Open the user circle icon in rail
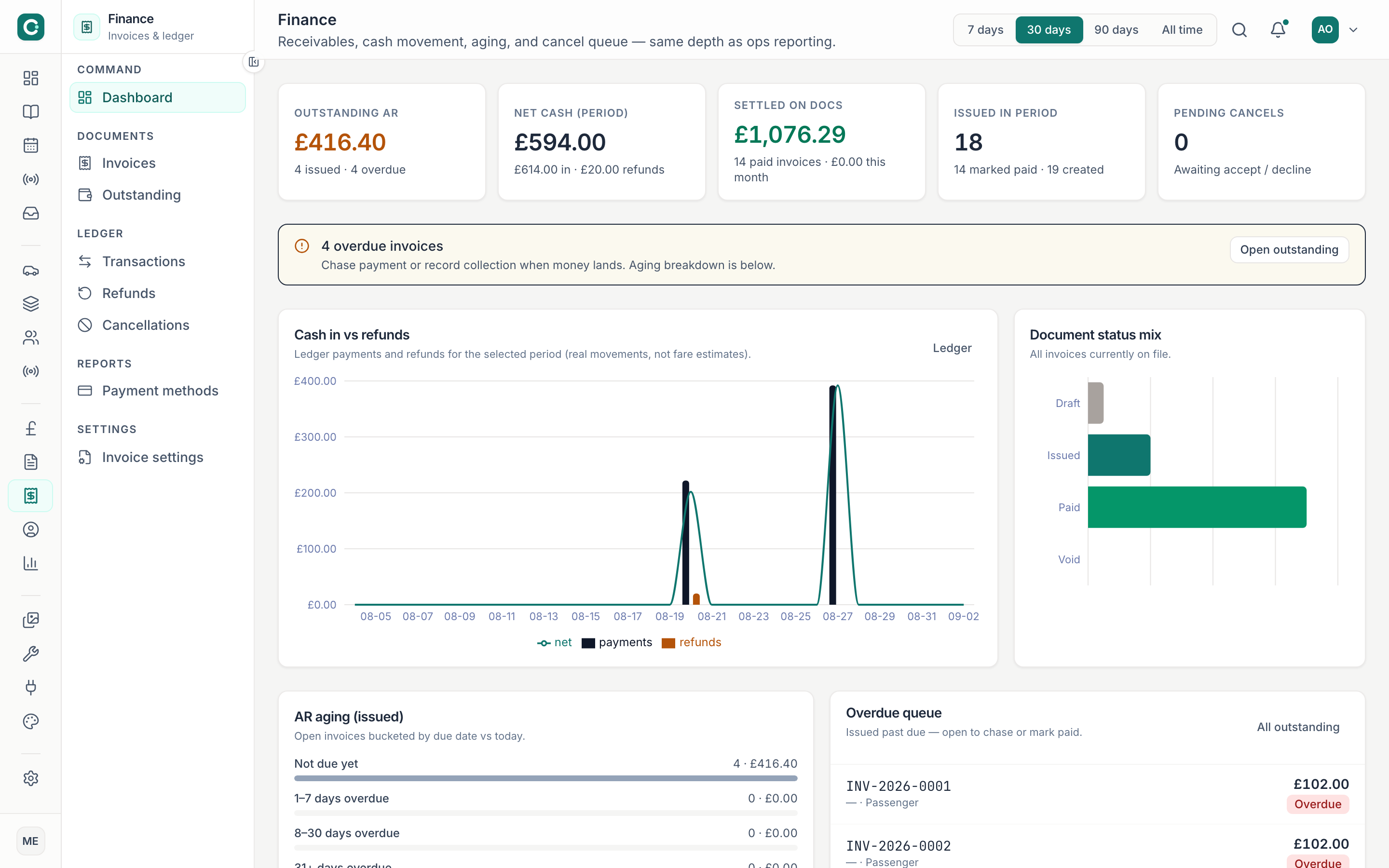 (30, 529)
